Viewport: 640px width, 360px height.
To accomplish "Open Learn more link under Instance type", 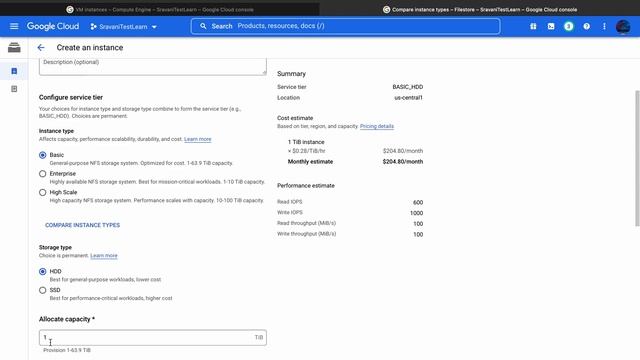I will click(x=198, y=139).
